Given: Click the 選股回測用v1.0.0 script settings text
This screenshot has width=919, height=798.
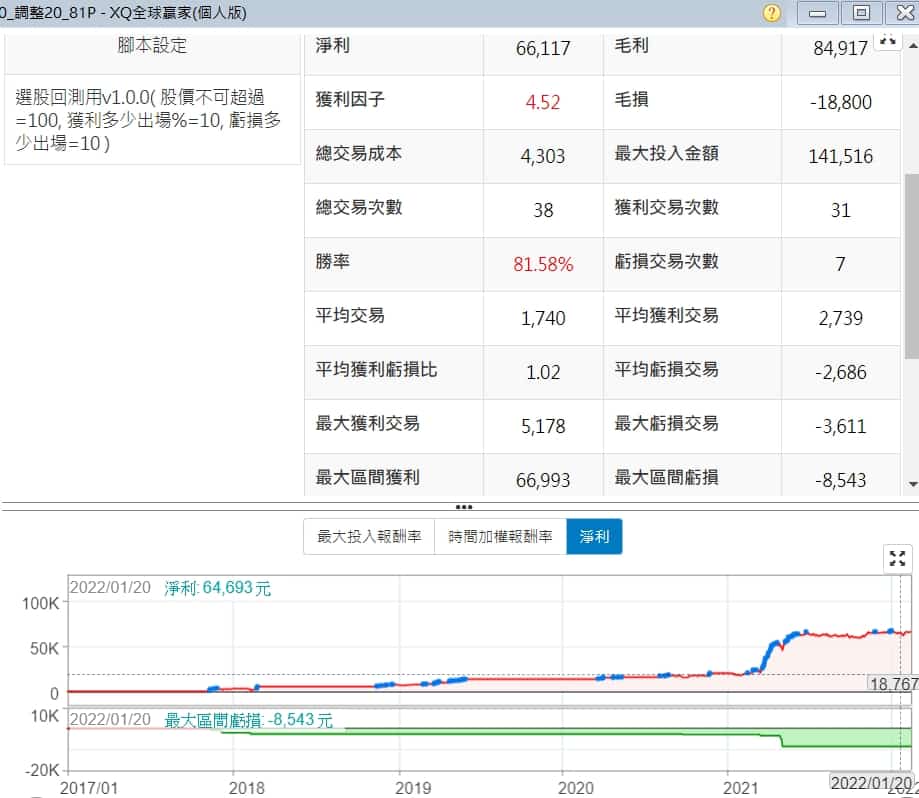Looking at the screenshot, I should point(152,119).
